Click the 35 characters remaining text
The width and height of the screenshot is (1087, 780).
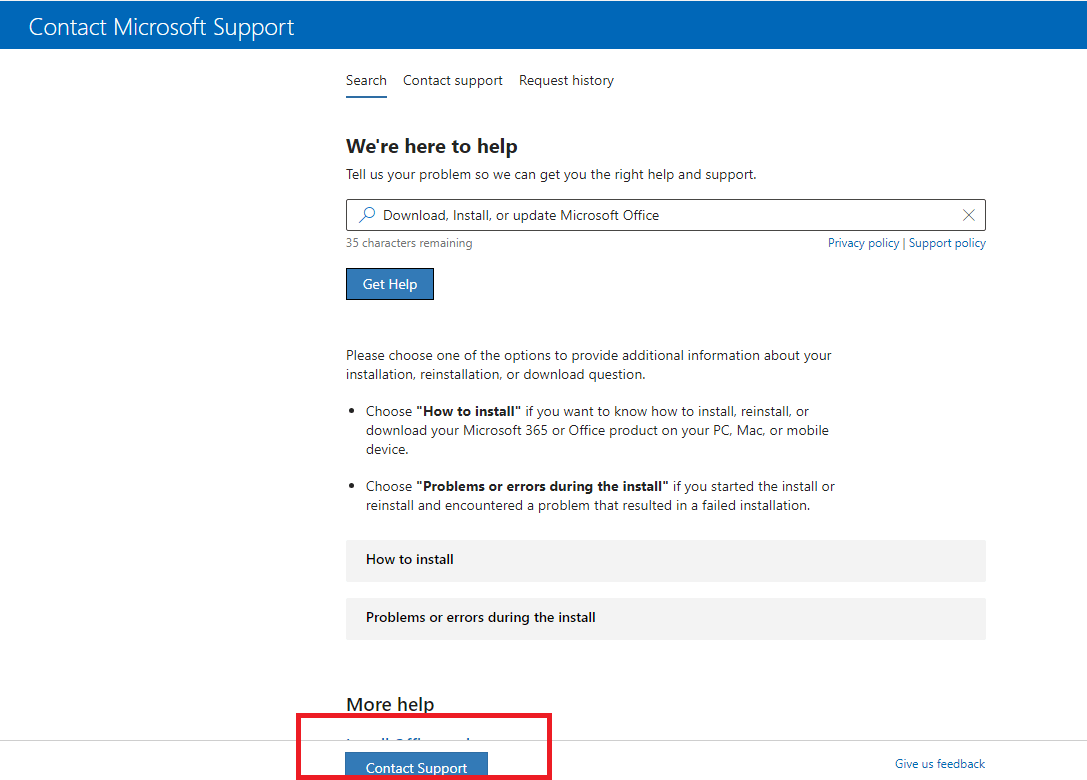[409, 243]
